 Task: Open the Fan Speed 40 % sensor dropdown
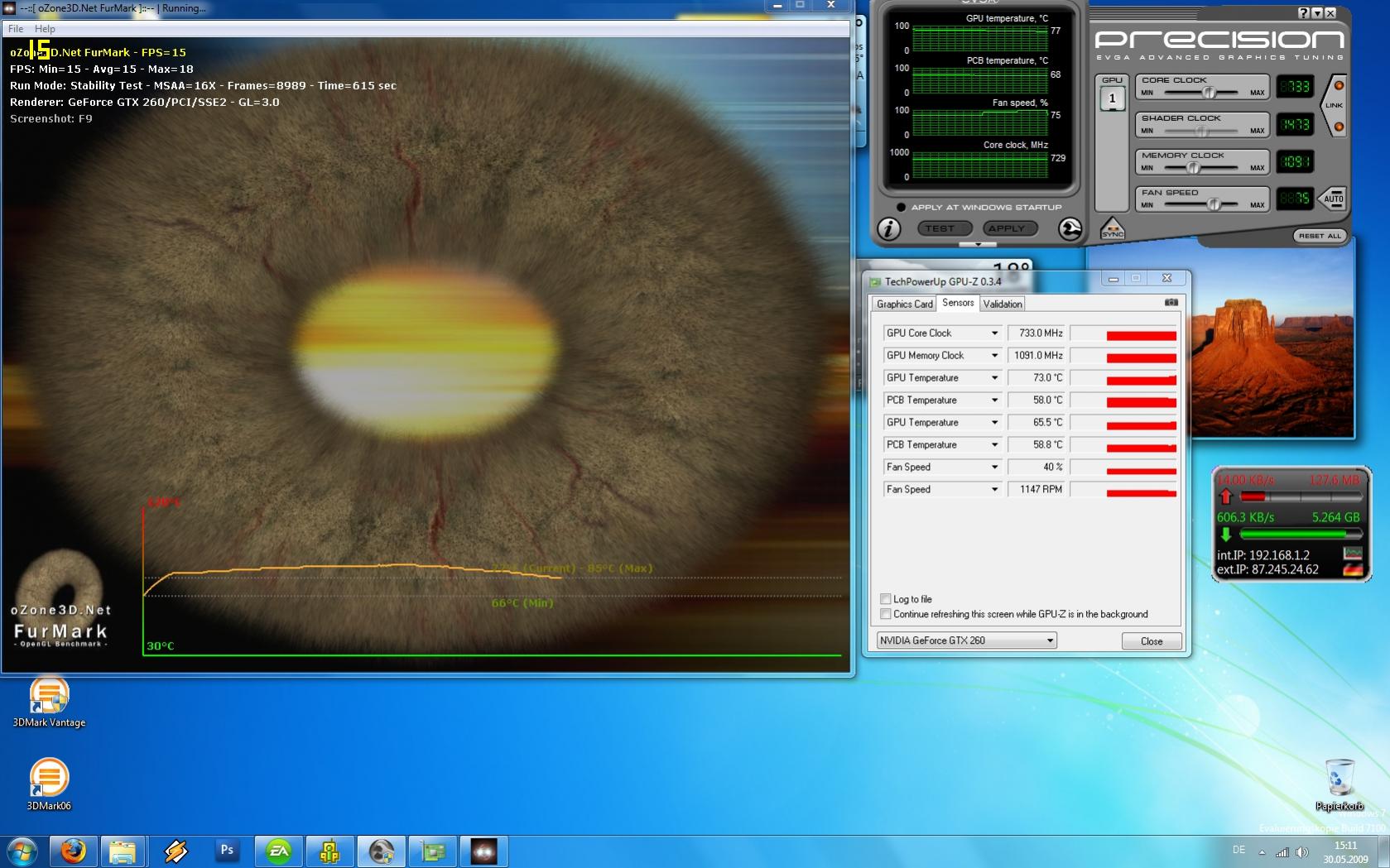pyautogui.click(x=994, y=468)
